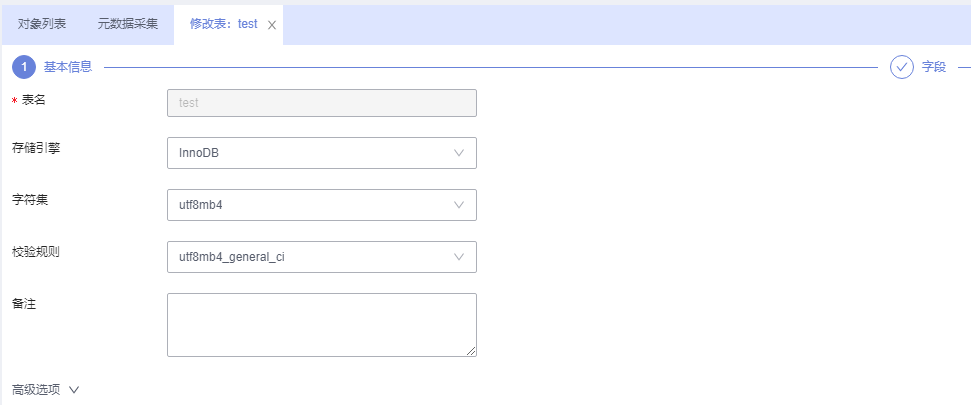The image size is (971, 405).
Task: Click the 字段 step checkmark circle
Action: pyautogui.click(x=902, y=67)
